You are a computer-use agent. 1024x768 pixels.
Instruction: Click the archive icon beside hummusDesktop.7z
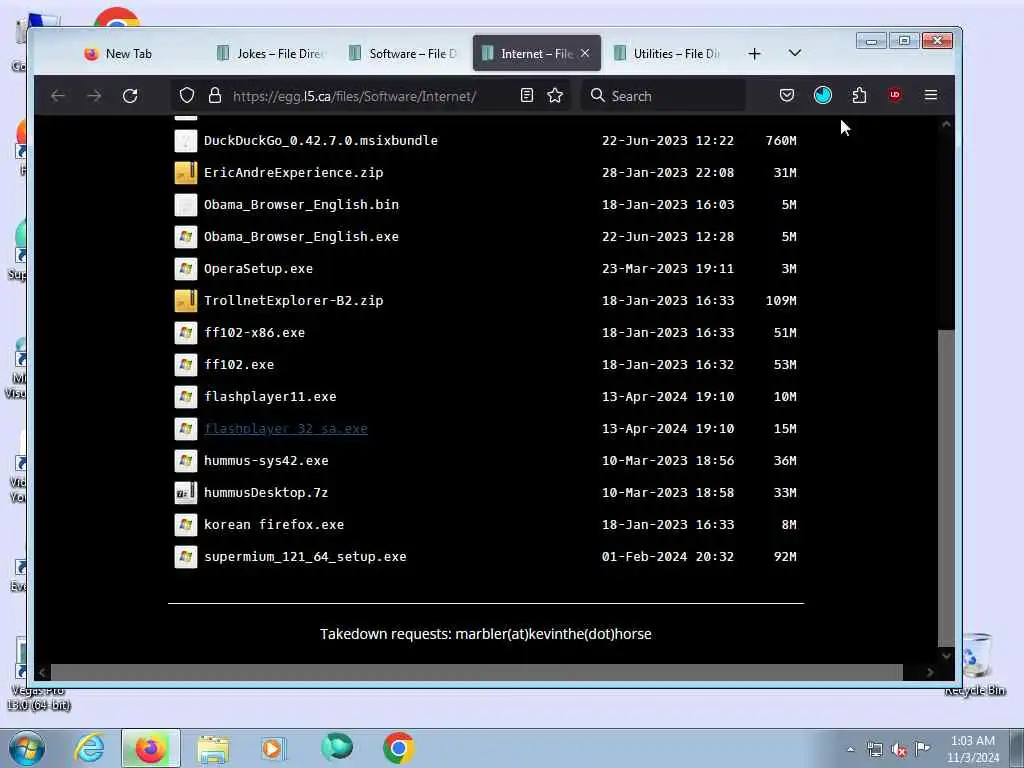pos(185,492)
